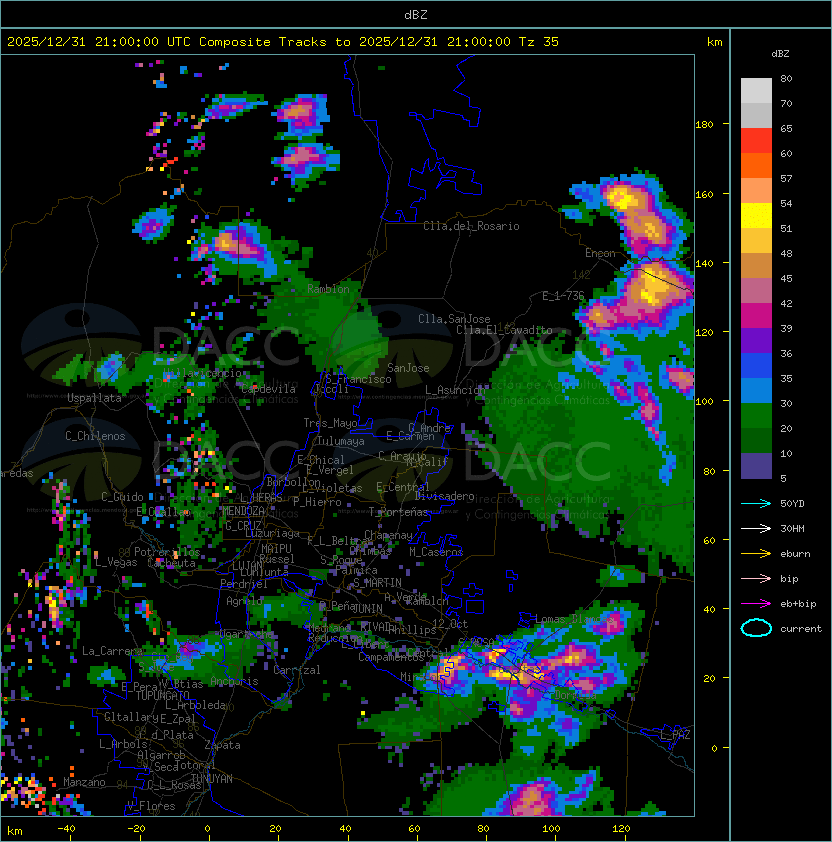Click the Tres_Mayo label
The image size is (832, 842).
tap(330, 423)
